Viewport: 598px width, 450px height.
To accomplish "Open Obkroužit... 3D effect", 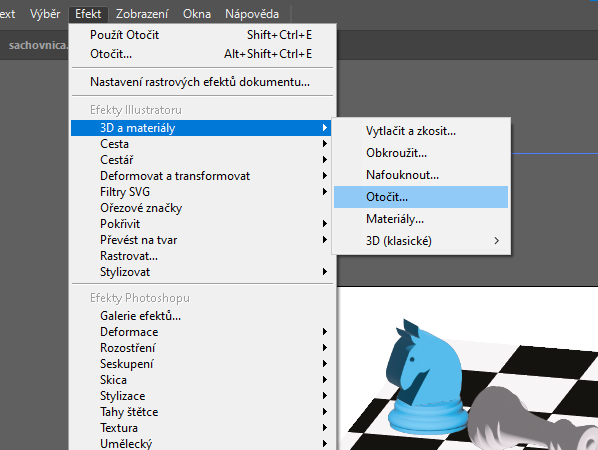I will [421, 153].
